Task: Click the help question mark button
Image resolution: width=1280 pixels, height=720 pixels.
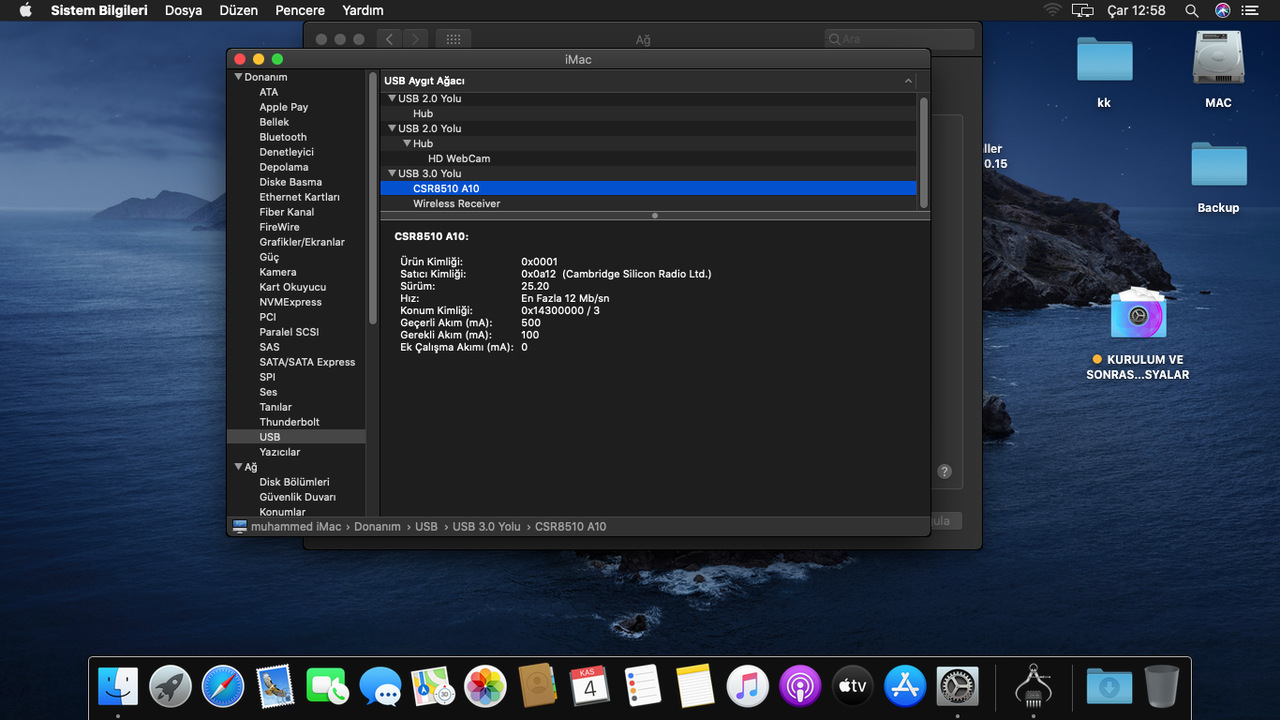Action: [x=944, y=472]
